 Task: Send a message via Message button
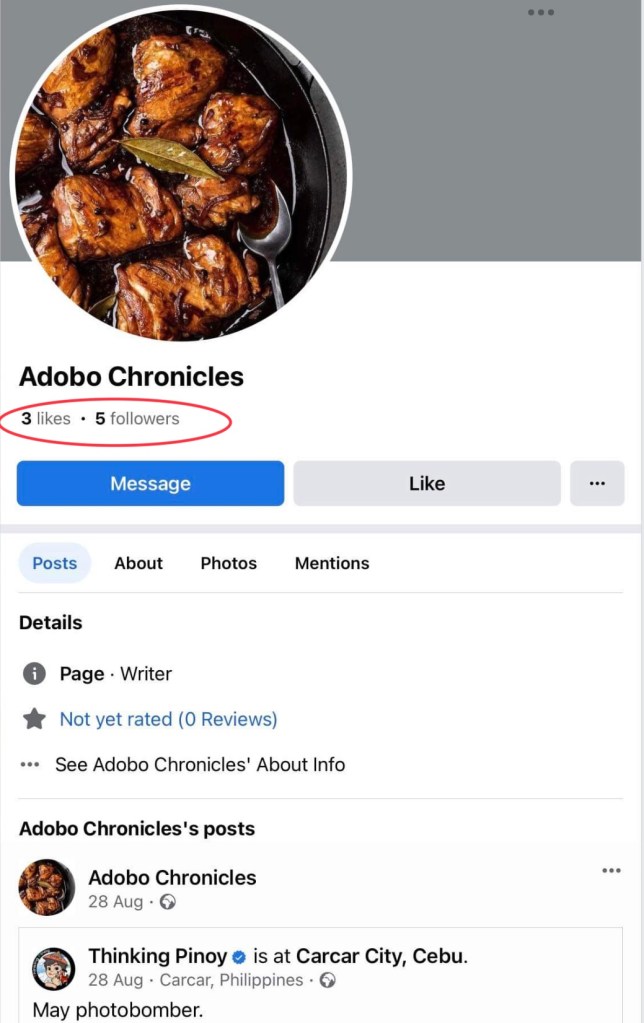click(150, 483)
